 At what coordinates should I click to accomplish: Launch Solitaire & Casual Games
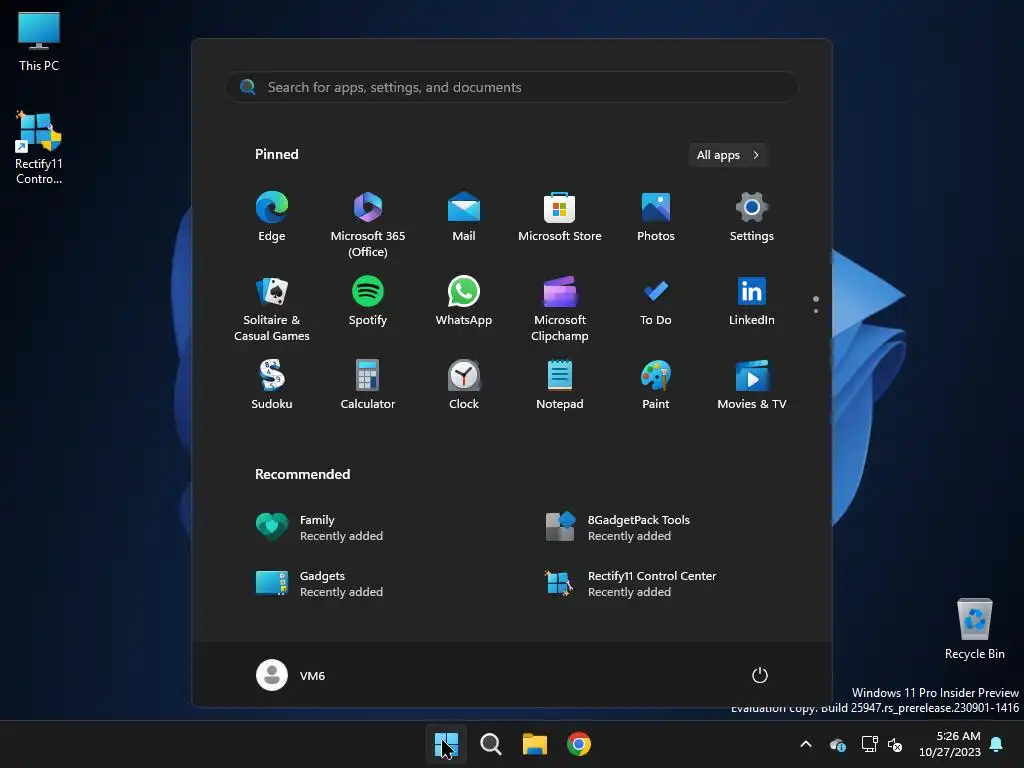coord(272,308)
